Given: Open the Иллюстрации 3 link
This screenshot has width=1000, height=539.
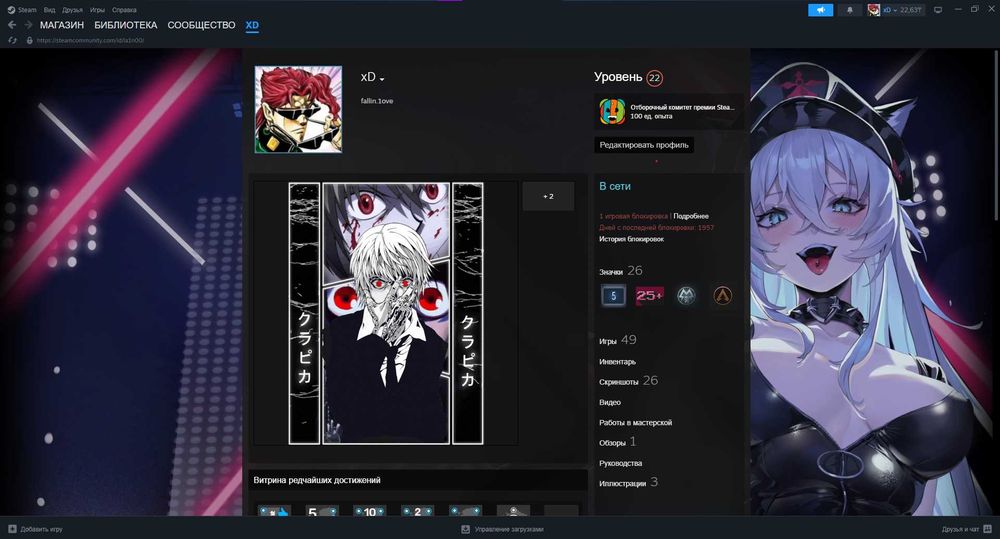Looking at the screenshot, I should [x=628, y=483].
